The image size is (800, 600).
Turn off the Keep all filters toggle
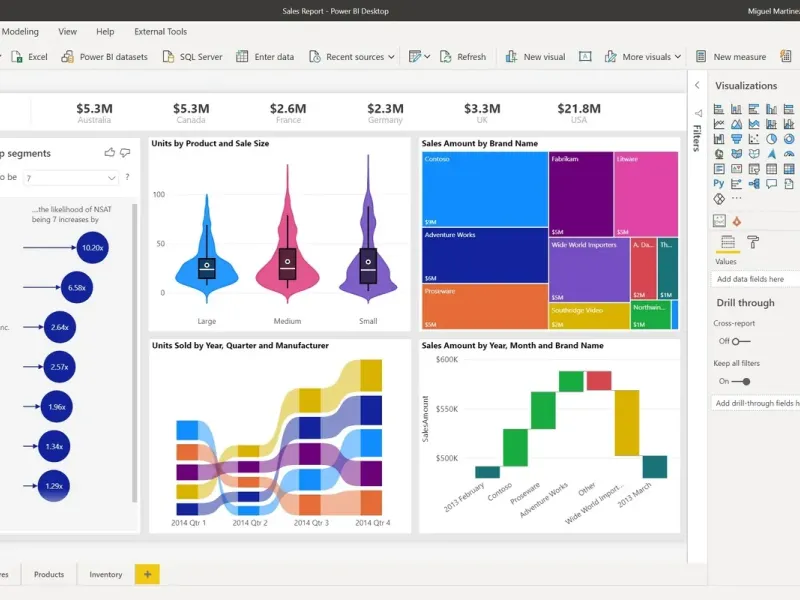pos(741,381)
